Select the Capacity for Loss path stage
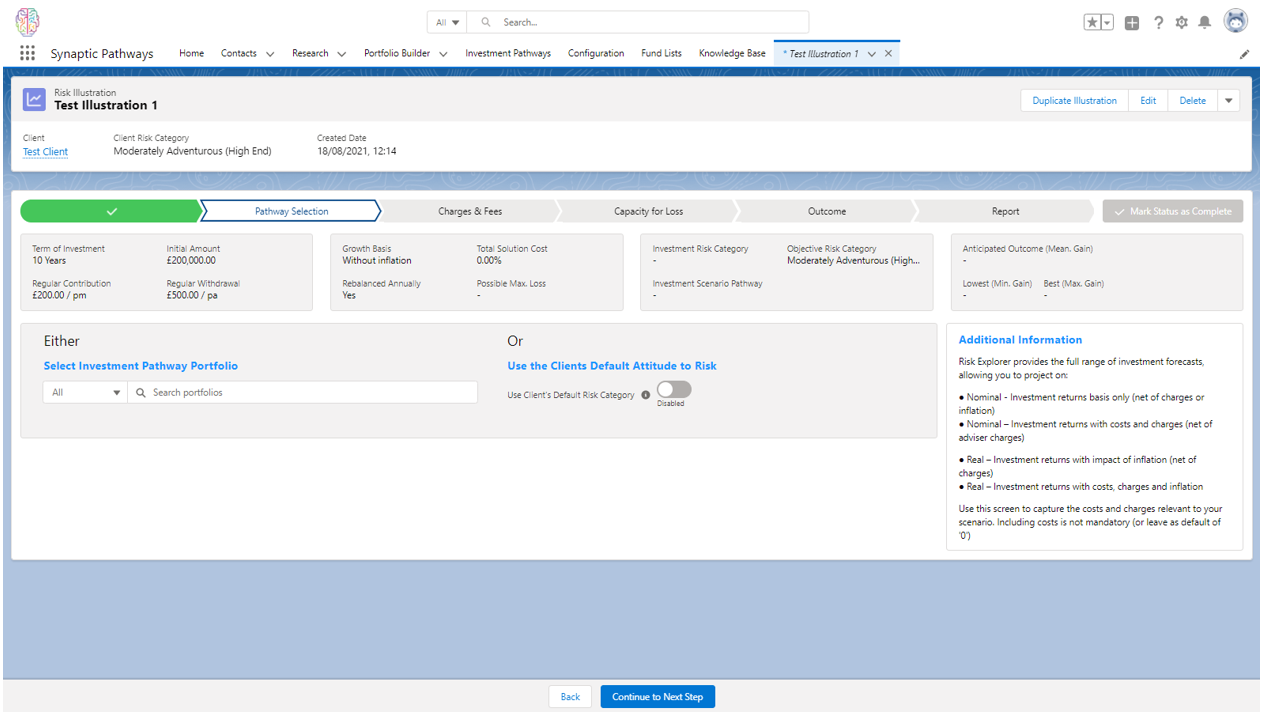This screenshot has width=1263, height=716. pos(648,211)
